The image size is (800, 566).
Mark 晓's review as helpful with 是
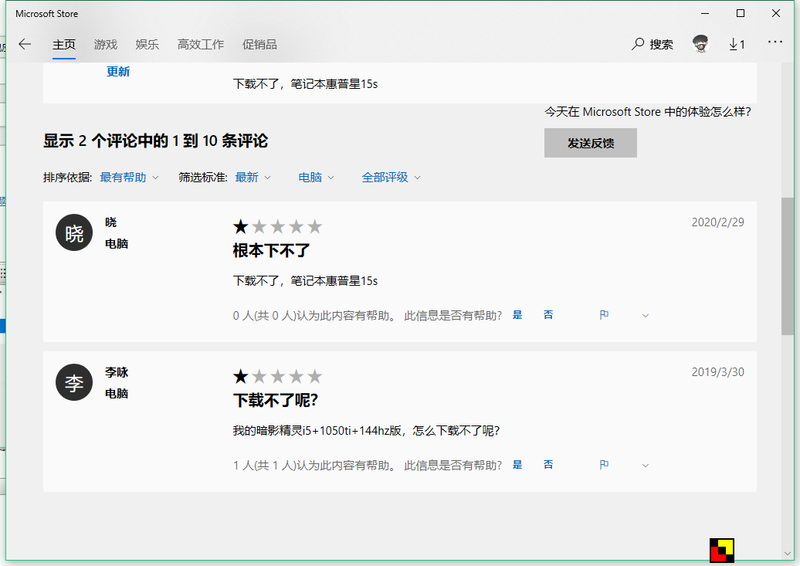(518, 315)
